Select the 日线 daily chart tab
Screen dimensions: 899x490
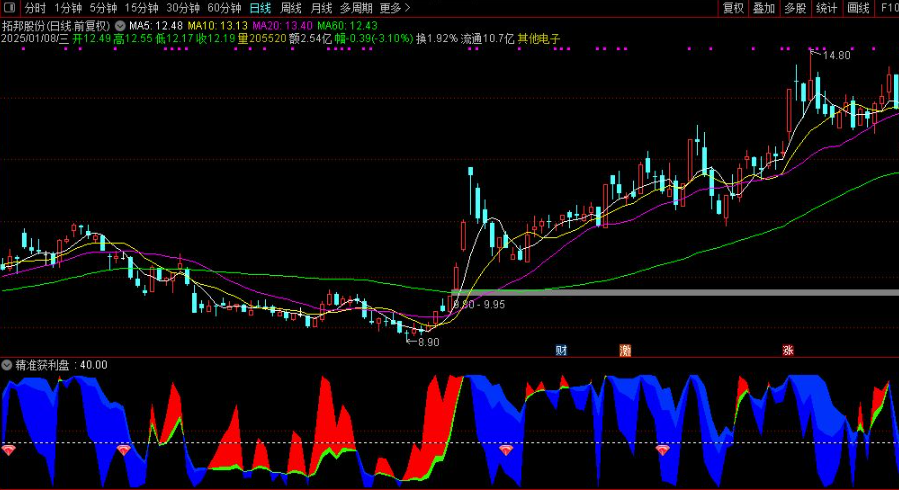260,8
